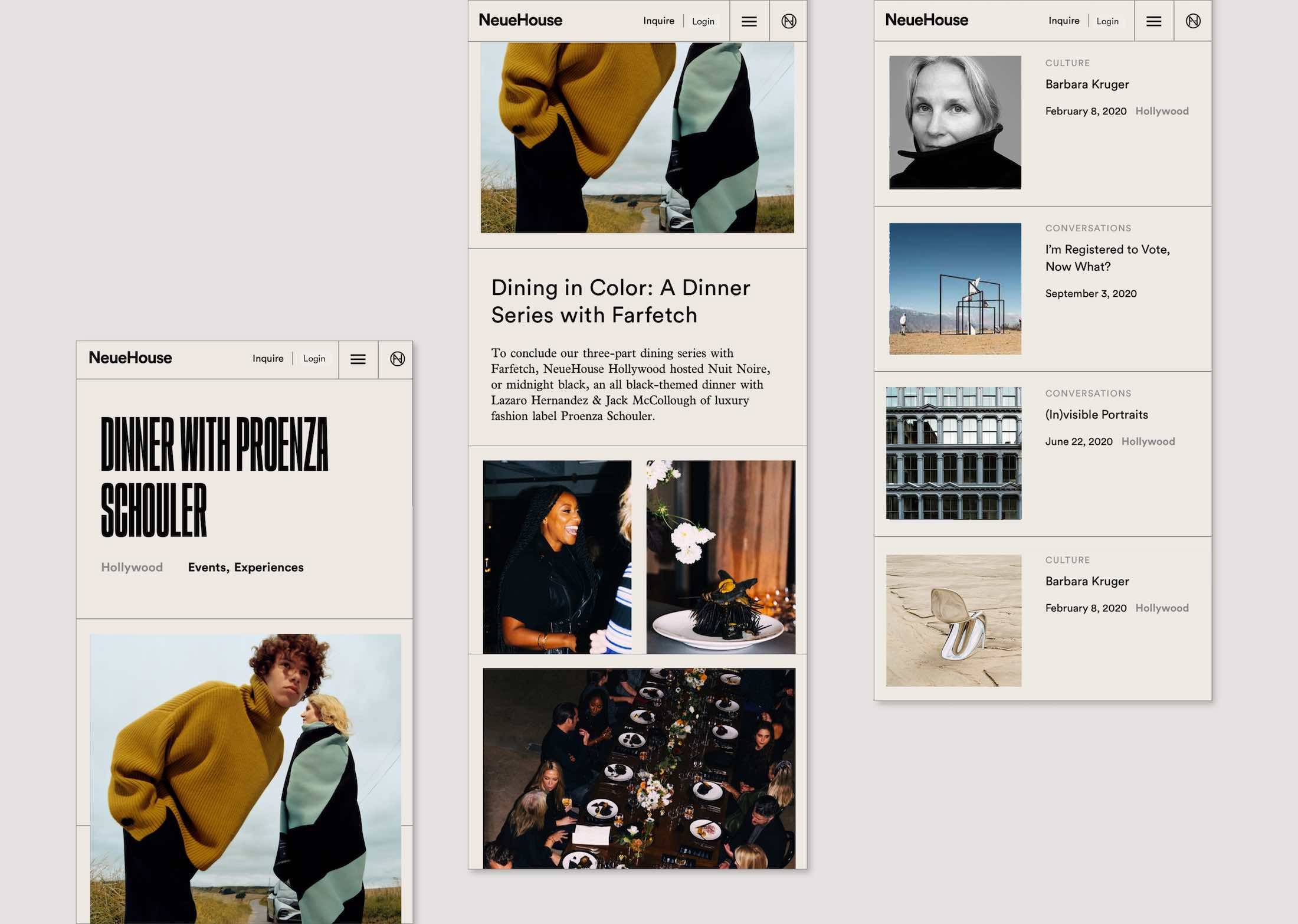Open hamburger menu in right mockup header
The height and width of the screenshot is (924, 1298).
point(1154,22)
